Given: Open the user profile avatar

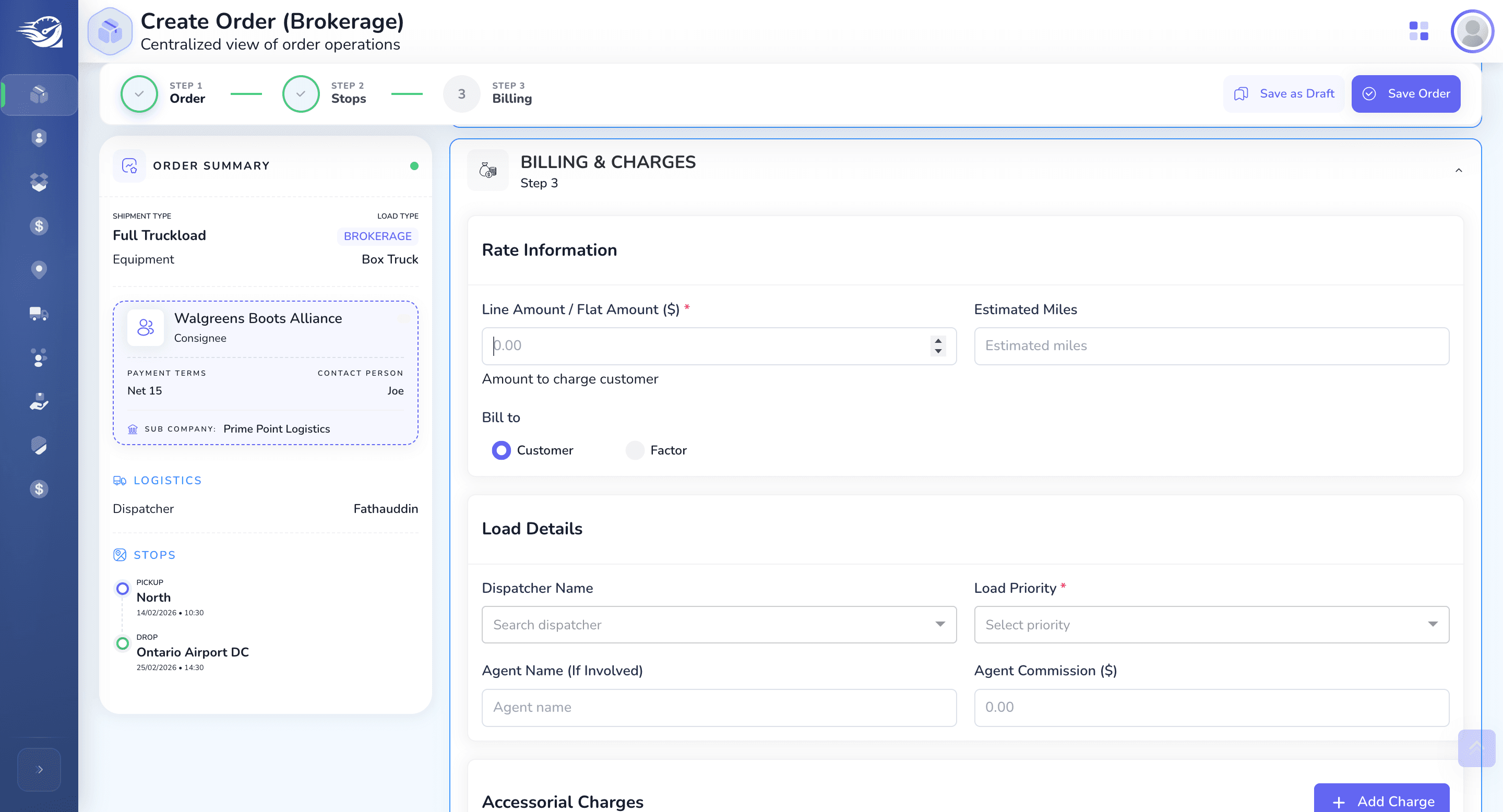Looking at the screenshot, I should (x=1472, y=31).
